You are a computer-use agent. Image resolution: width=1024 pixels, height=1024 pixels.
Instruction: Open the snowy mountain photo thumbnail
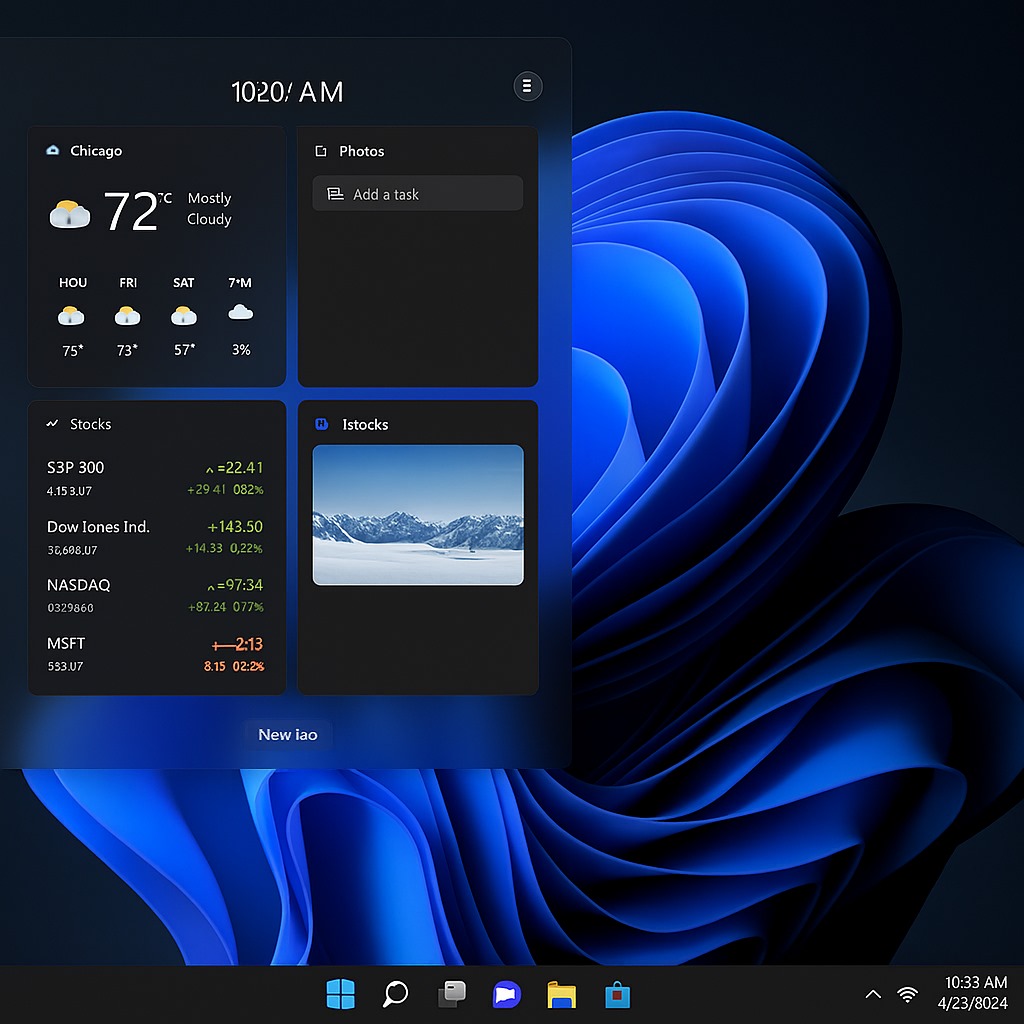click(x=417, y=515)
